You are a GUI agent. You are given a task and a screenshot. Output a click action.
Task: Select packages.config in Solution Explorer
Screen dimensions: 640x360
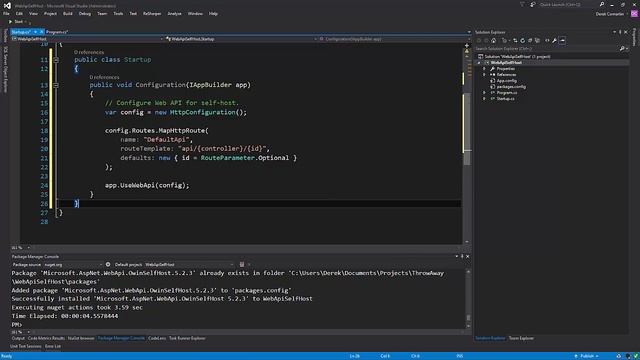click(x=511, y=87)
